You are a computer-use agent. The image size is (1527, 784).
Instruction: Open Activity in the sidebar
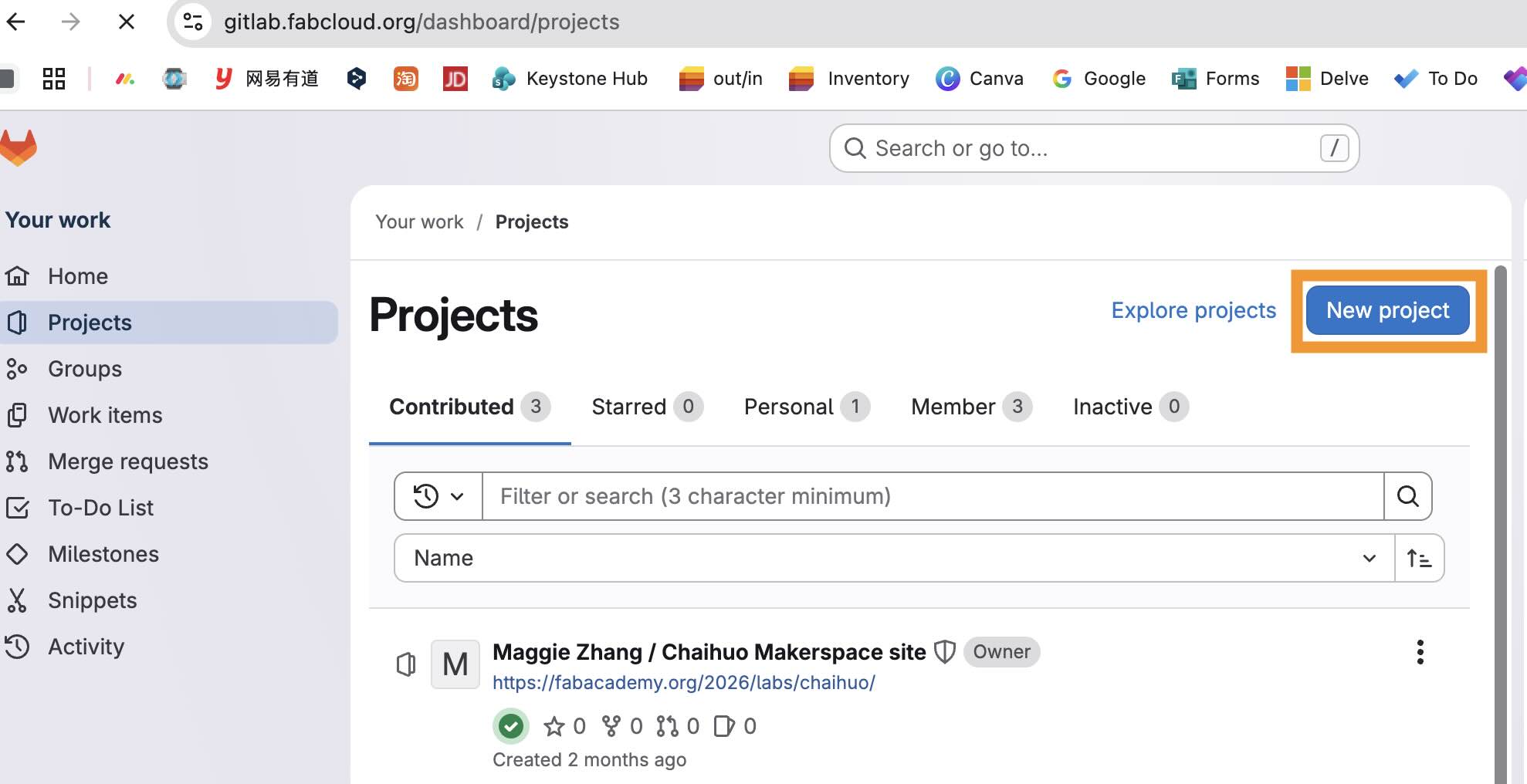169,647
